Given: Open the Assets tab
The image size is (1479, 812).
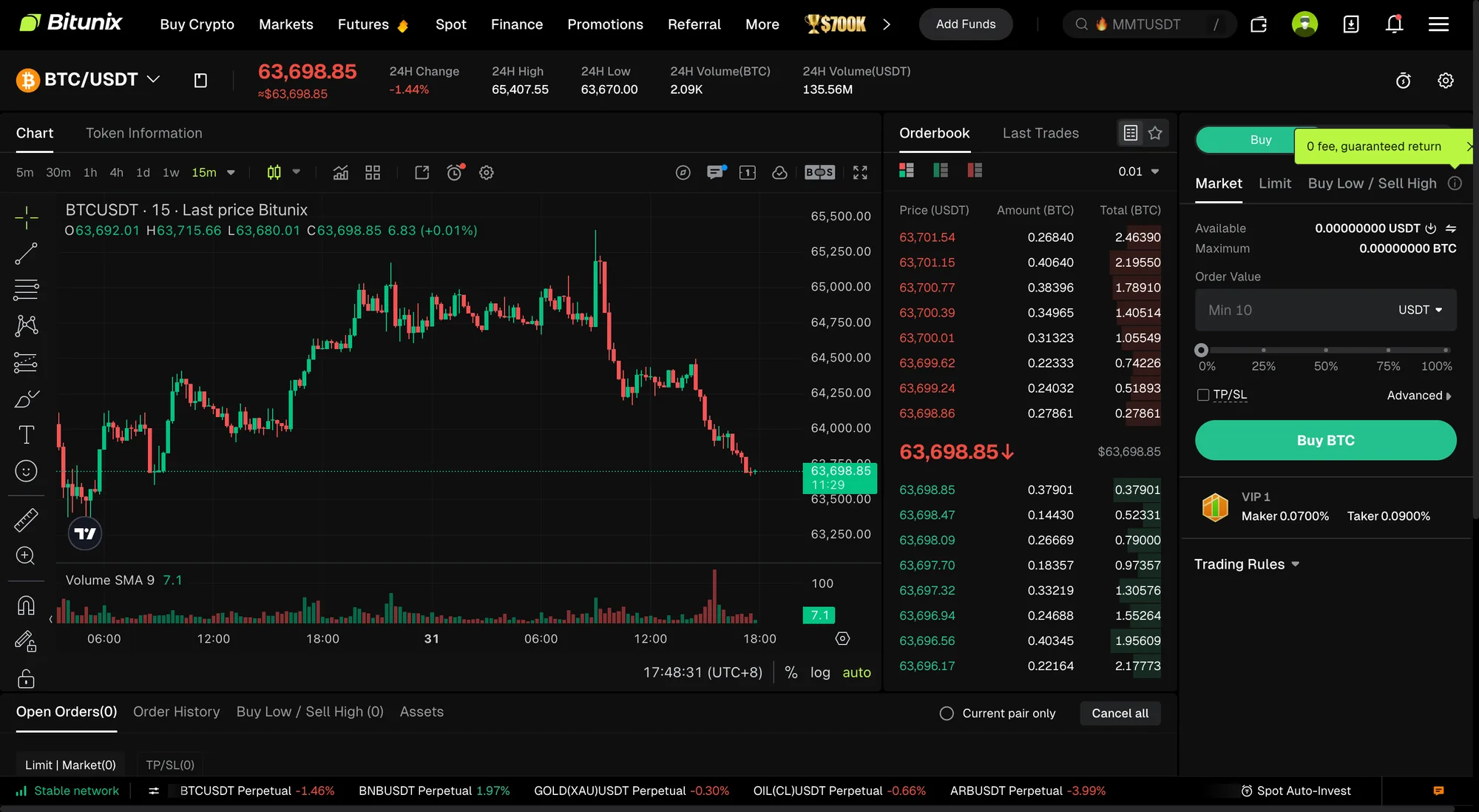Looking at the screenshot, I should click(x=422, y=711).
